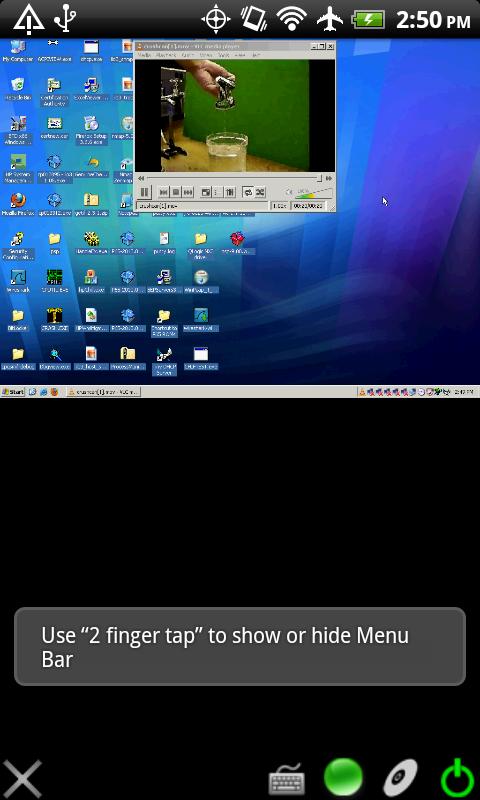Image resolution: width=480 pixels, height=800 pixels.
Task: Mute VLC with speaker icon
Action: [289, 192]
